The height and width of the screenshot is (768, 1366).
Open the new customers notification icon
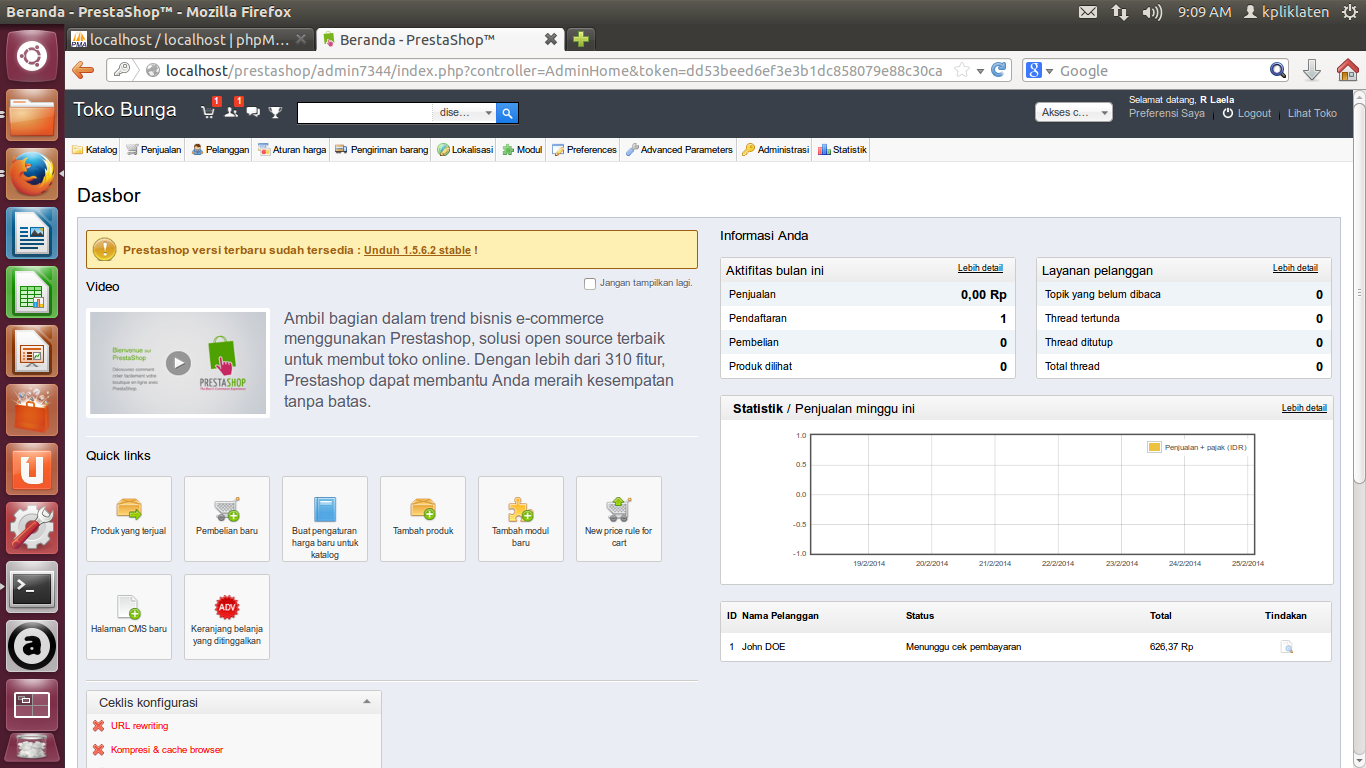[232, 111]
